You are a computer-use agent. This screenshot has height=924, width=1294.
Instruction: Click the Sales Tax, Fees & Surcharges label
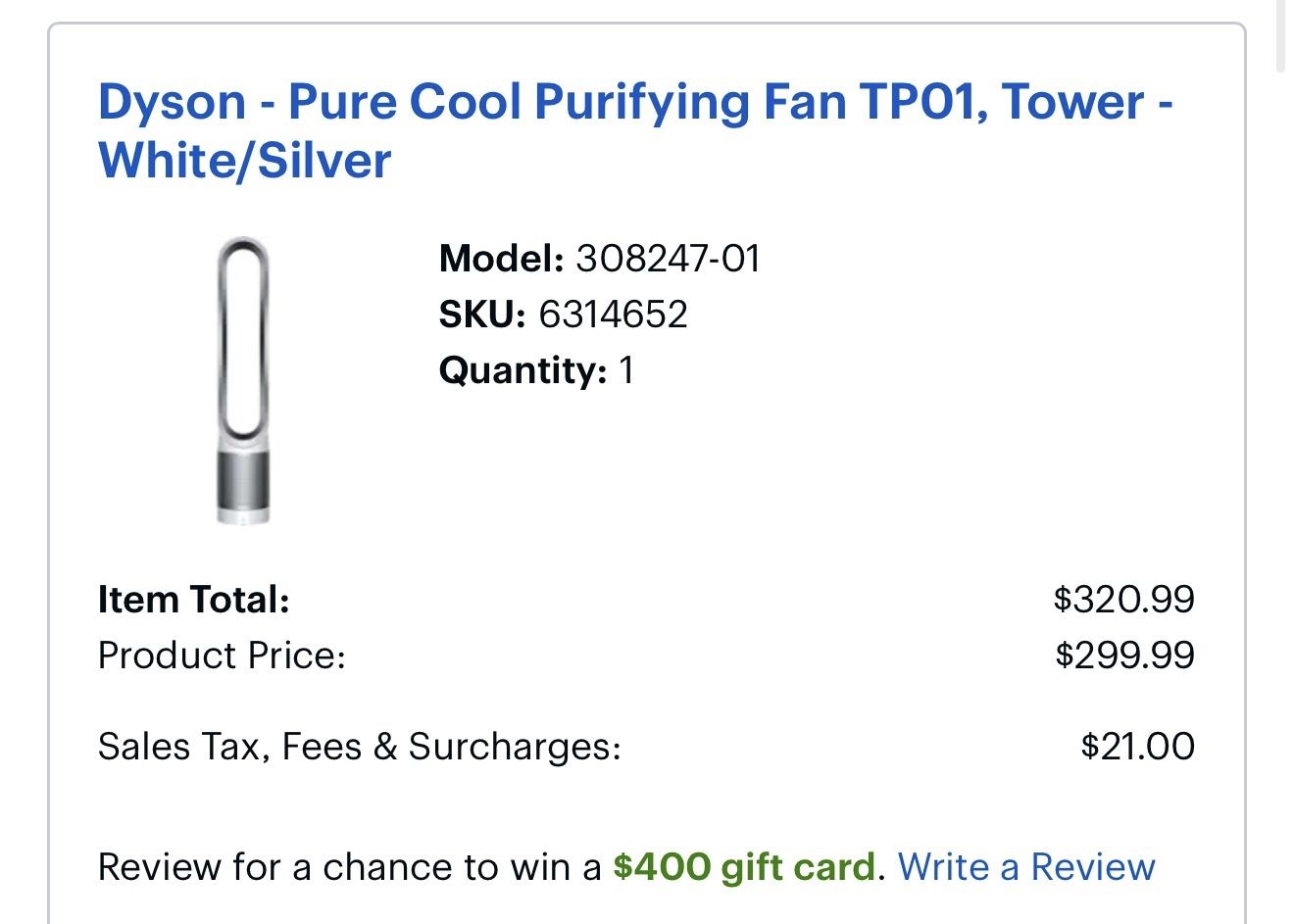(x=360, y=745)
